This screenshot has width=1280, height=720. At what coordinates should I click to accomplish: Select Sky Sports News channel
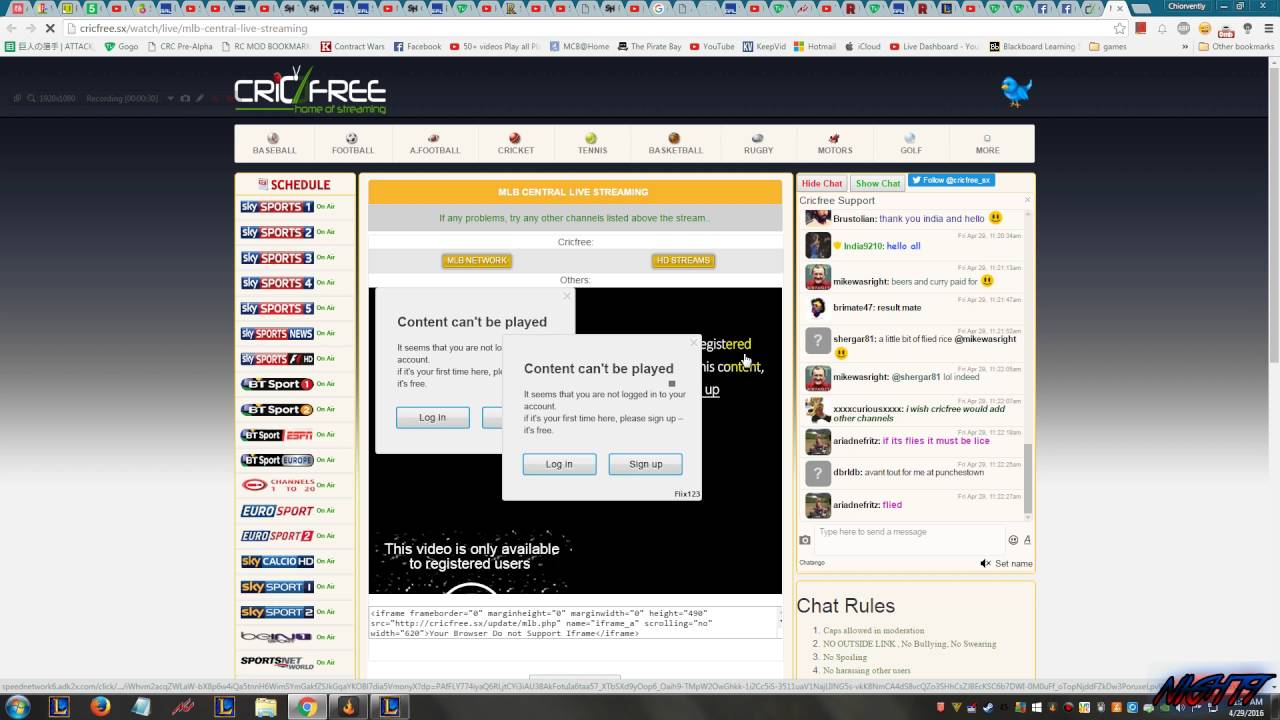click(277, 334)
